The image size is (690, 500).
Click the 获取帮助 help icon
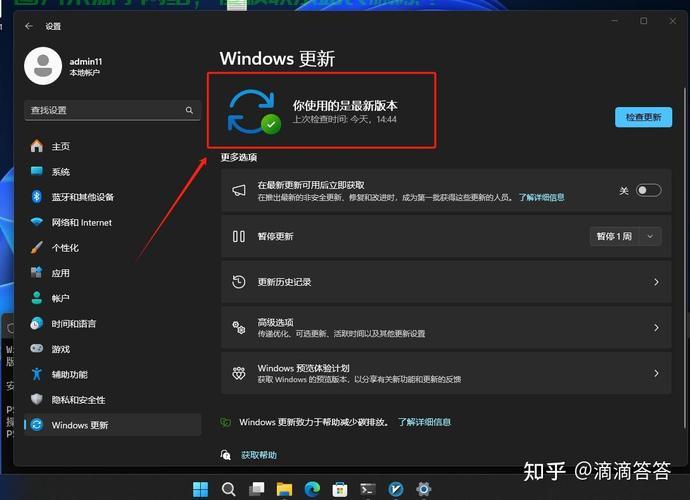click(x=226, y=455)
